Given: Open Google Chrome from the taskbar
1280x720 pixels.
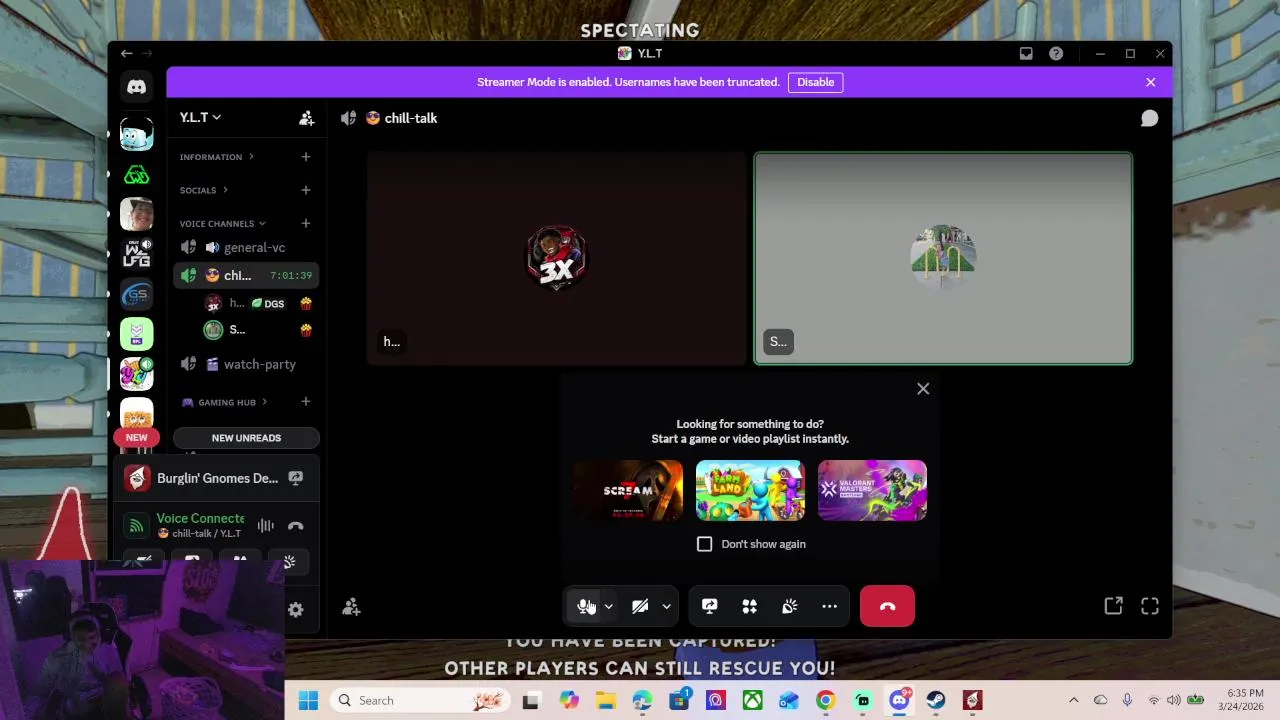Looking at the screenshot, I should [x=825, y=700].
